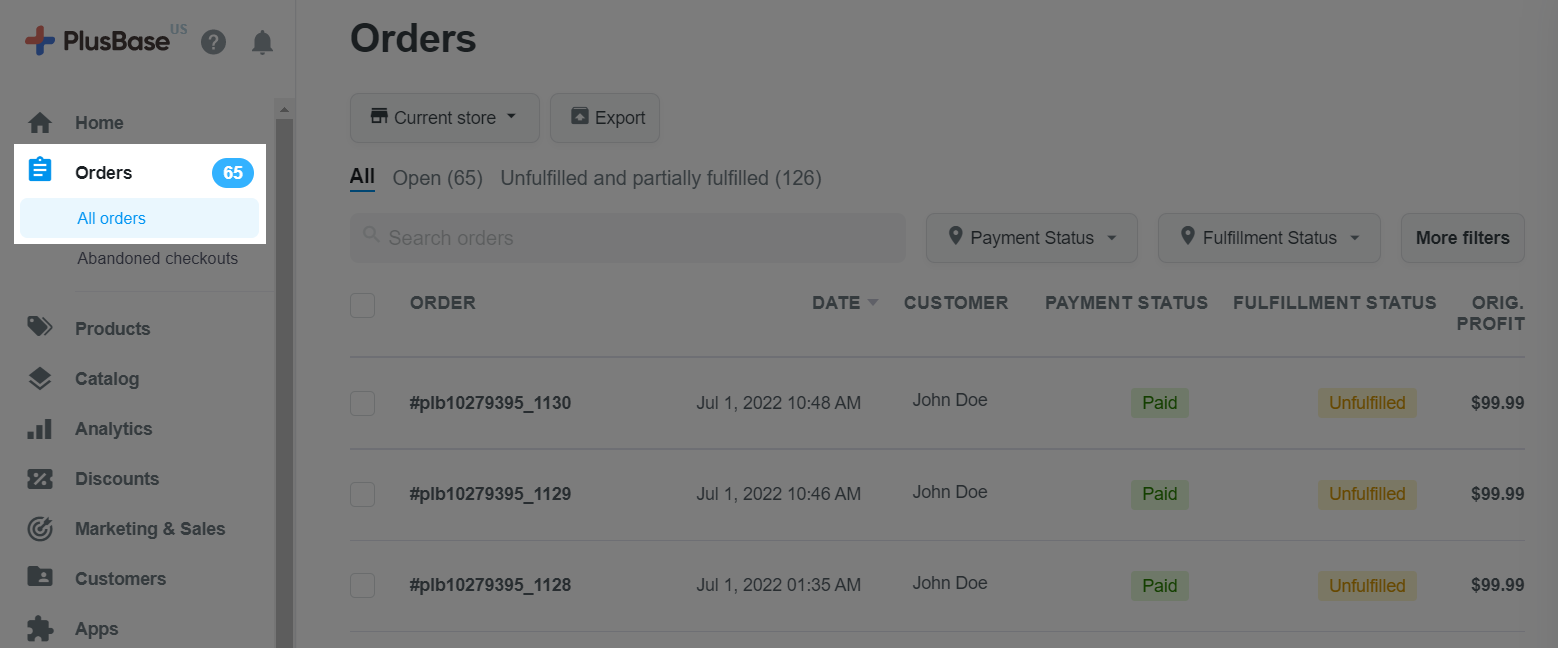
Task: Toggle the select-all orders checkbox
Action: (x=362, y=305)
